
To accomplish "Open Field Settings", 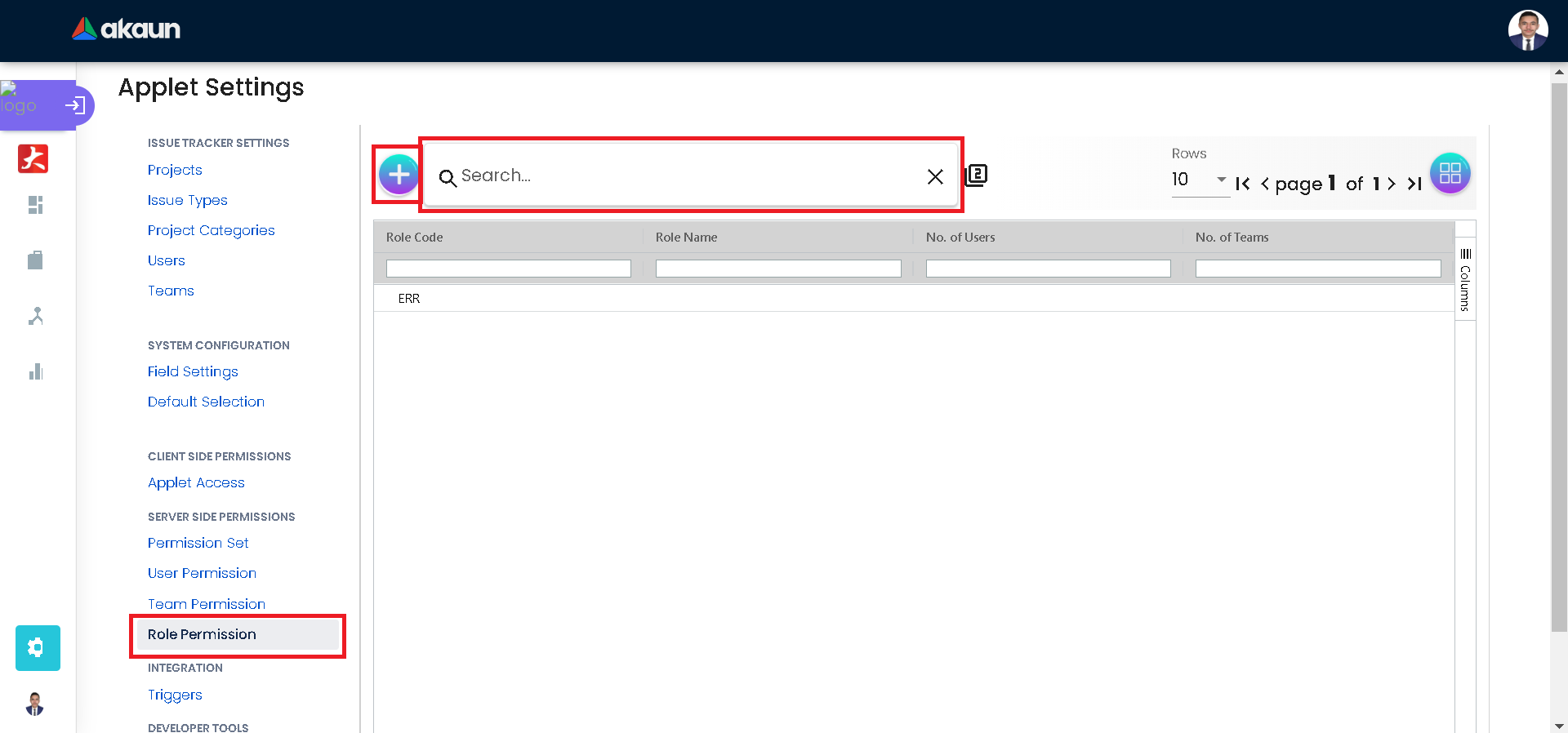I will click(x=193, y=371).
